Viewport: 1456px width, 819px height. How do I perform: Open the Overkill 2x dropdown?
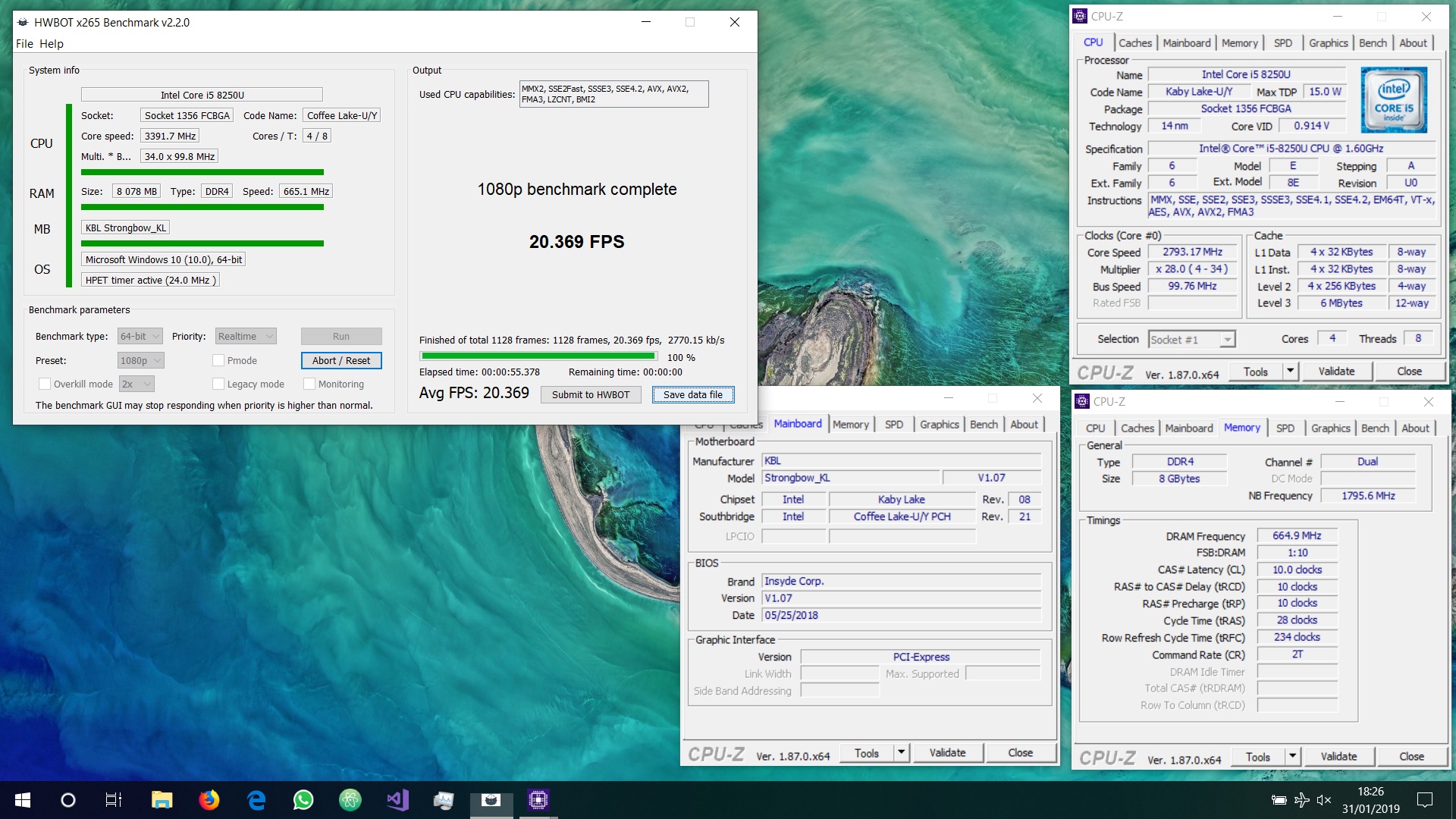pos(137,384)
